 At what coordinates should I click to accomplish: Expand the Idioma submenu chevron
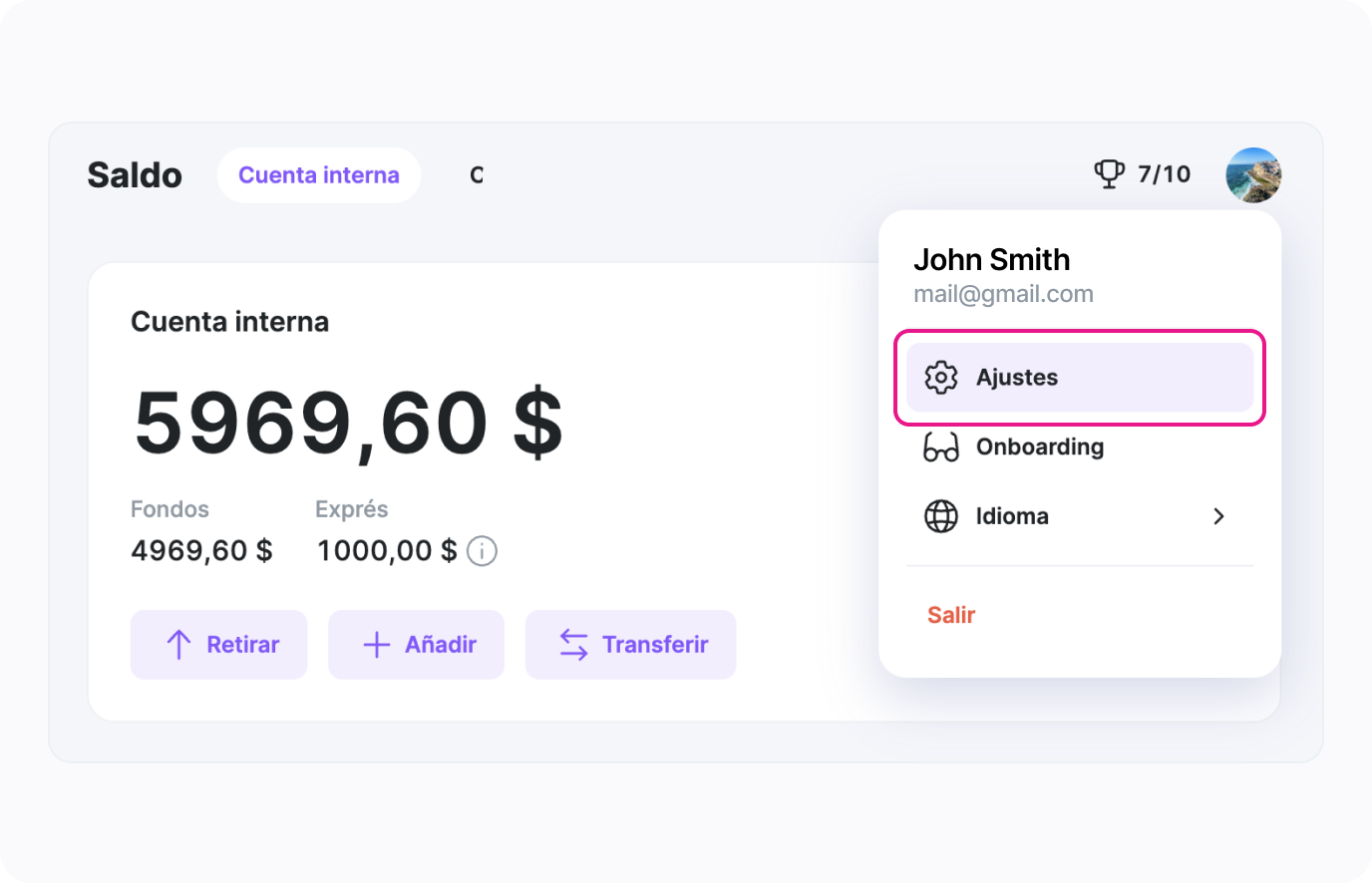point(1217,516)
